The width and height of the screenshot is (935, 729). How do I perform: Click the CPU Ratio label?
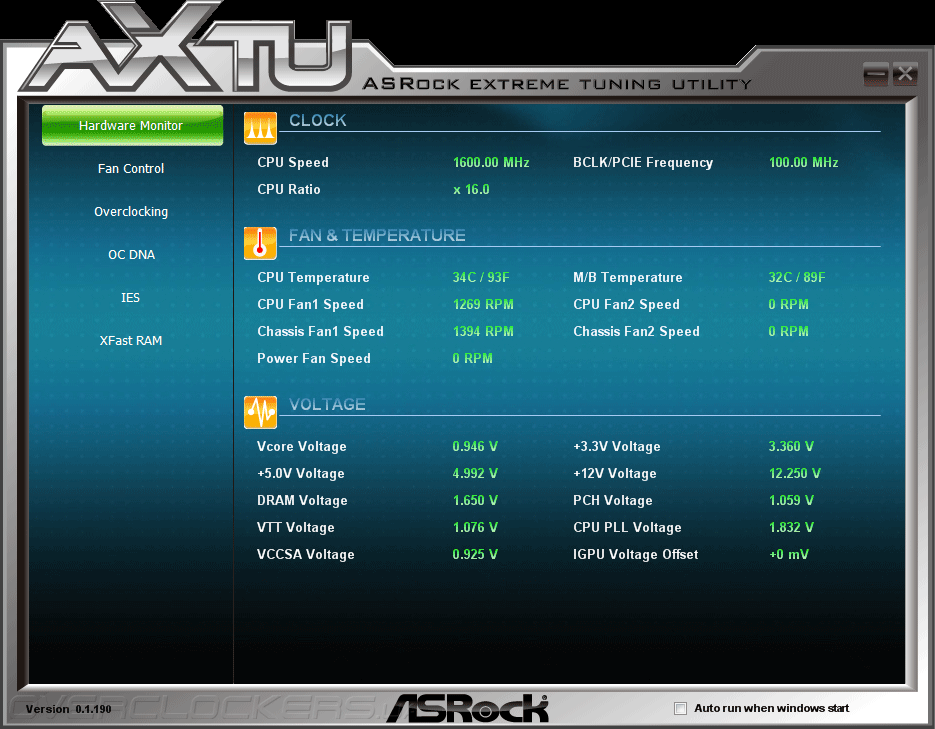click(289, 190)
